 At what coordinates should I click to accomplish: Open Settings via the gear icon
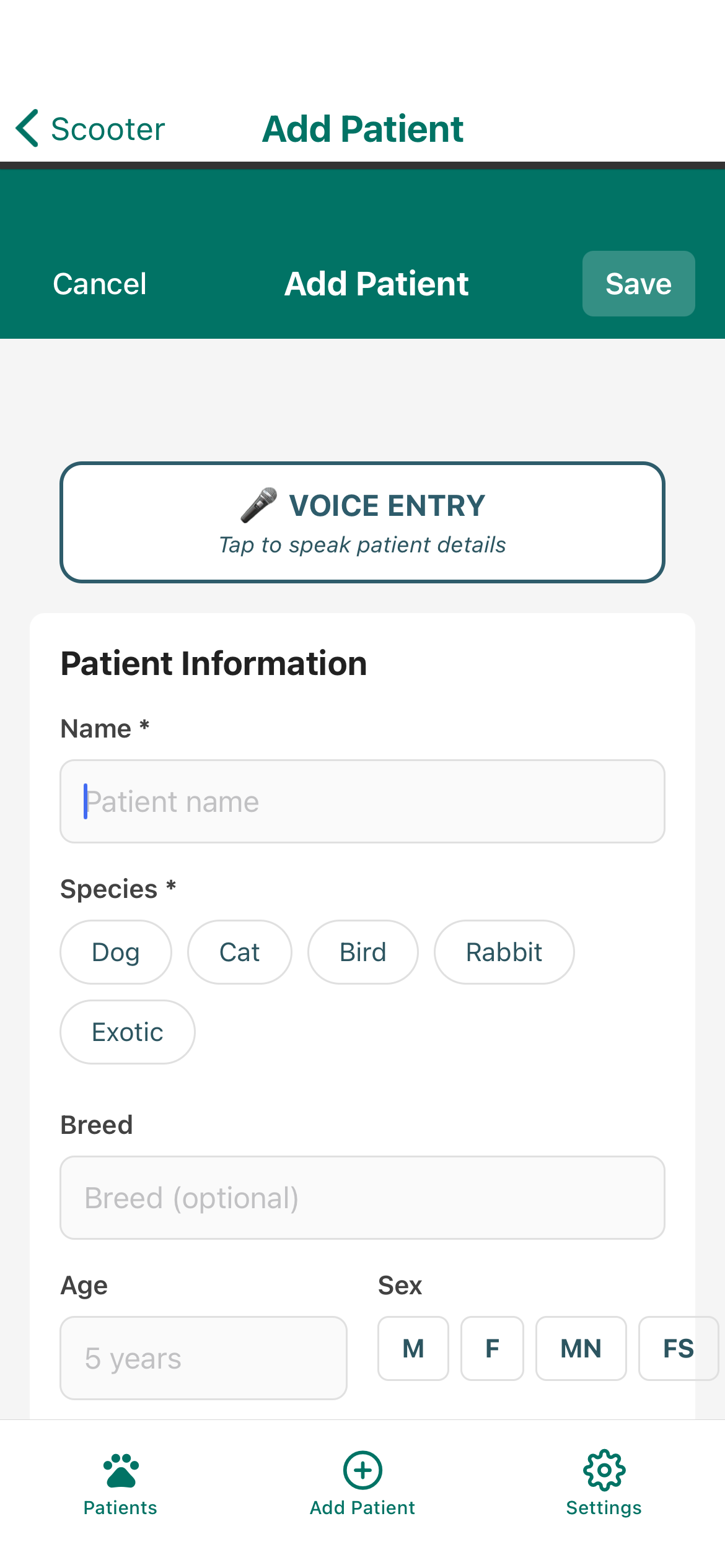[x=604, y=1471]
